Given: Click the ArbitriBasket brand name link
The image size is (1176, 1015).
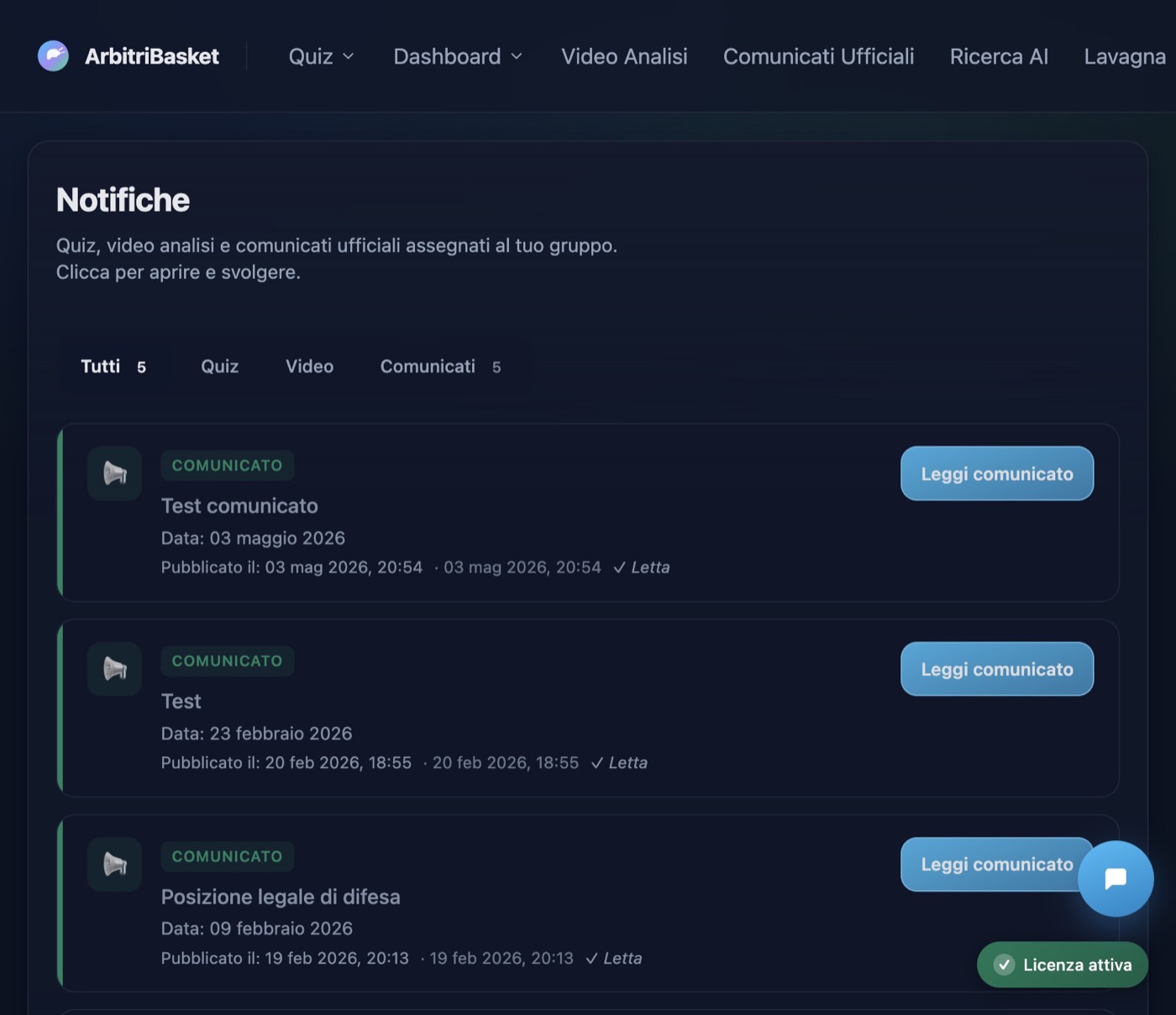Looking at the screenshot, I should coord(152,56).
